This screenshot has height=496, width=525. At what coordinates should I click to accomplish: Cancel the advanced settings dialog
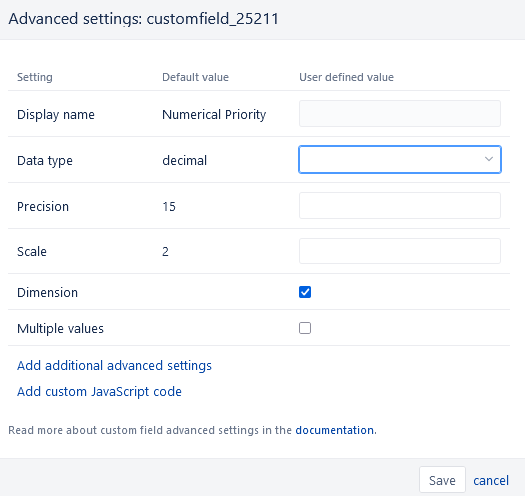[x=491, y=480]
